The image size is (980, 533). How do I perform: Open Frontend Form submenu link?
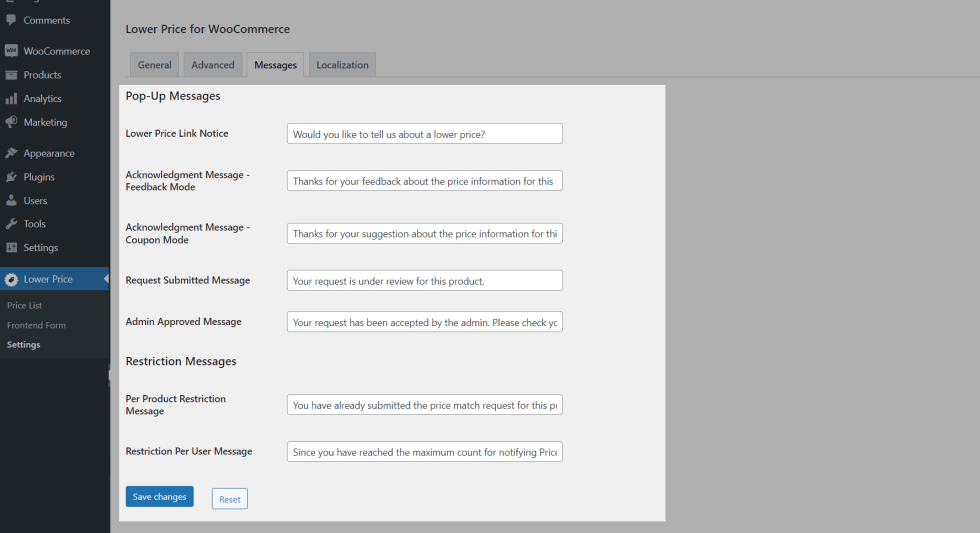pos(36,325)
